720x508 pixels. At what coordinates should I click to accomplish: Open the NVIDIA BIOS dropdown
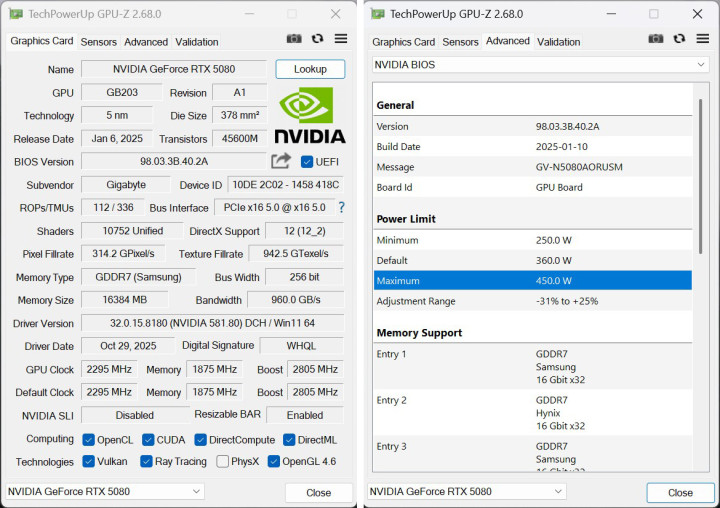(x=540, y=65)
